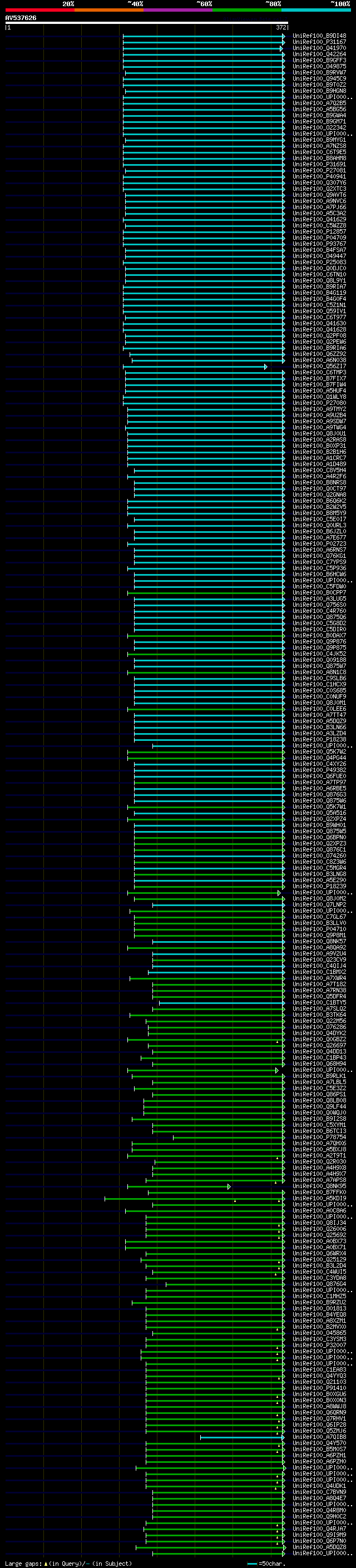Select the UniRef100_O22342 label
Viewport: 356px width, 1568px height.
(x=319, y=128)
